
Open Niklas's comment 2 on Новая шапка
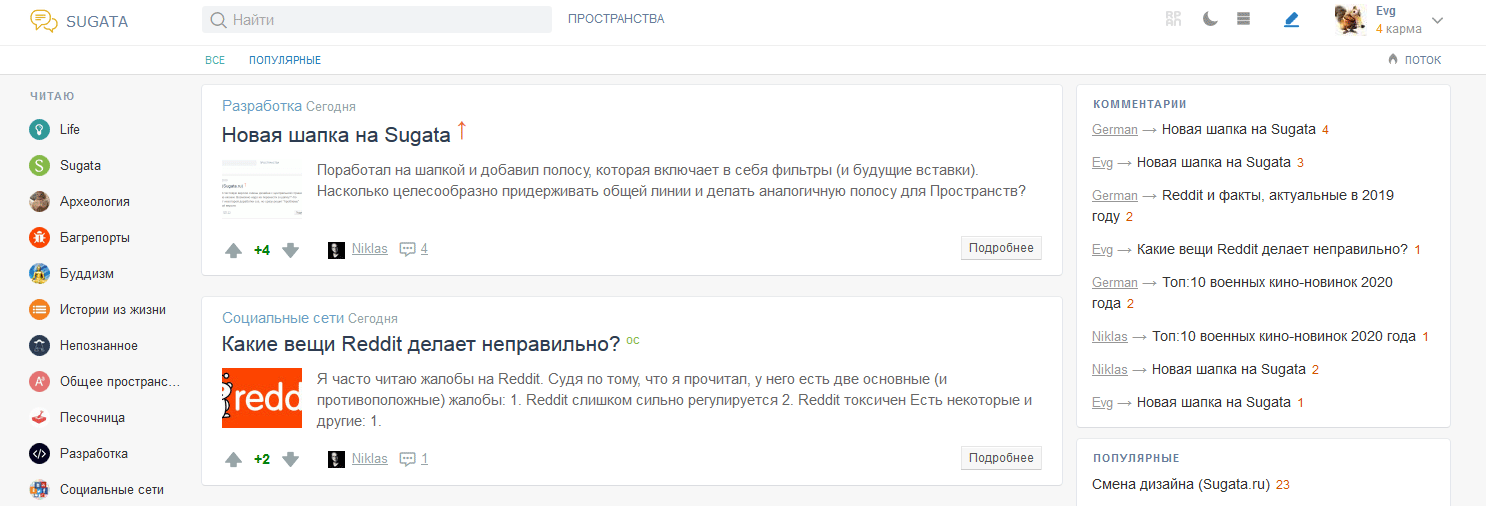pyautogui.click(x=1229, y=369)
